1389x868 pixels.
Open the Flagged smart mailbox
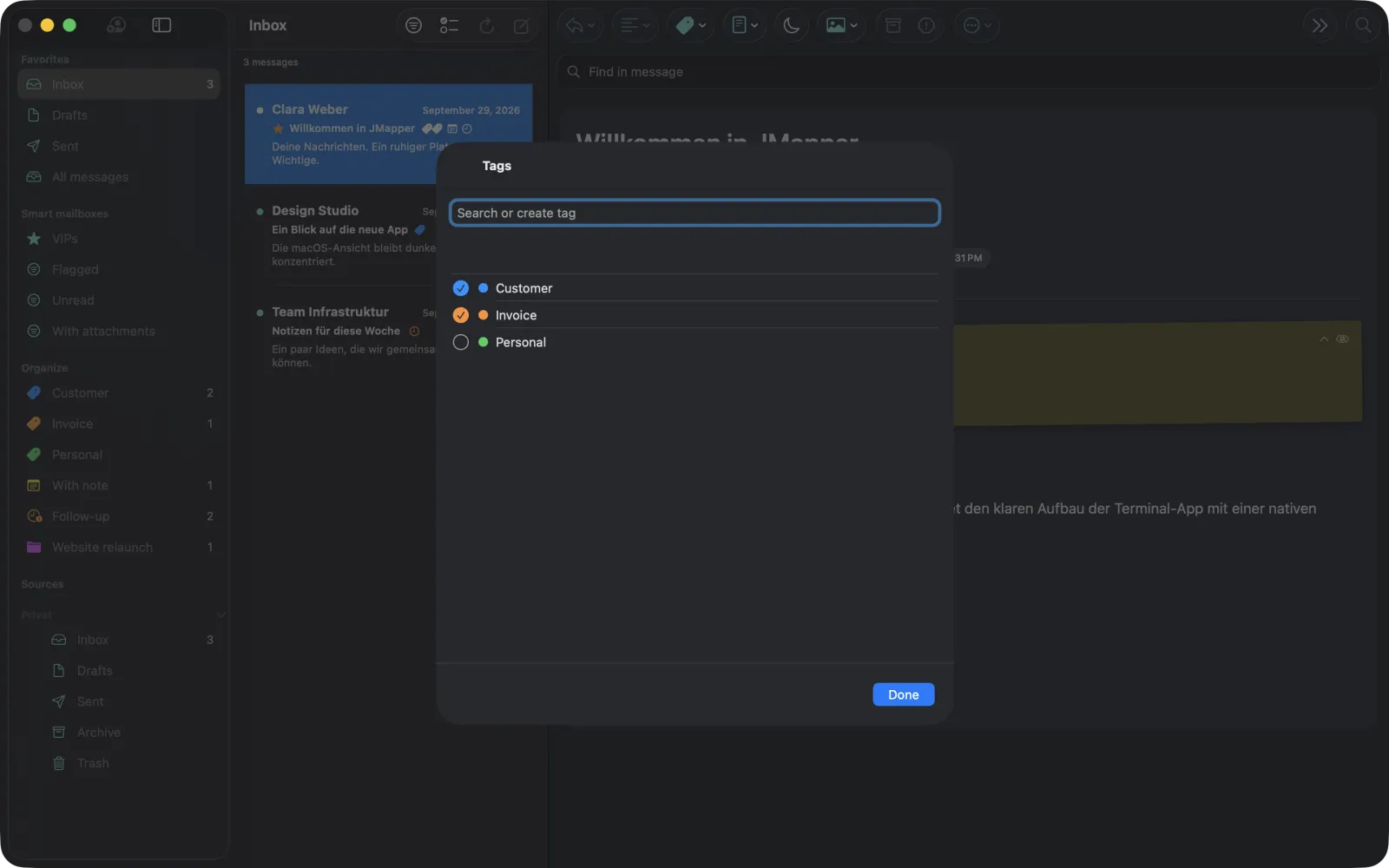point(119,269)
